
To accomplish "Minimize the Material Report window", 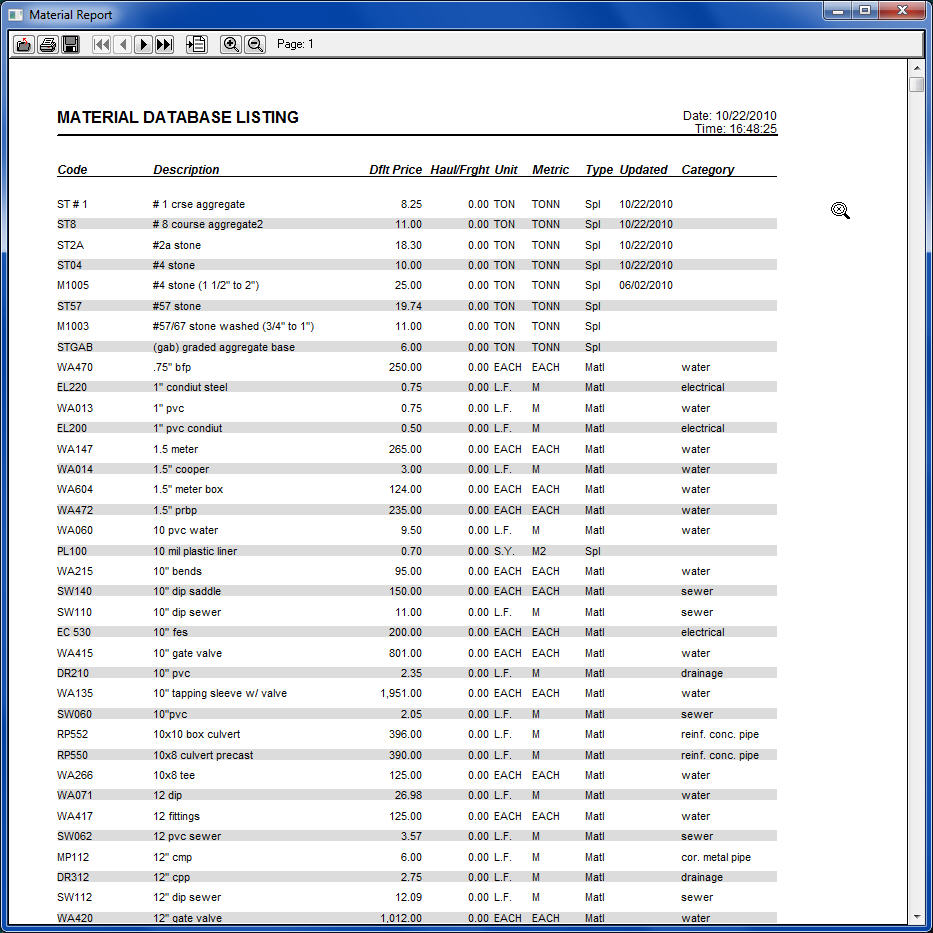I will 838,11.
